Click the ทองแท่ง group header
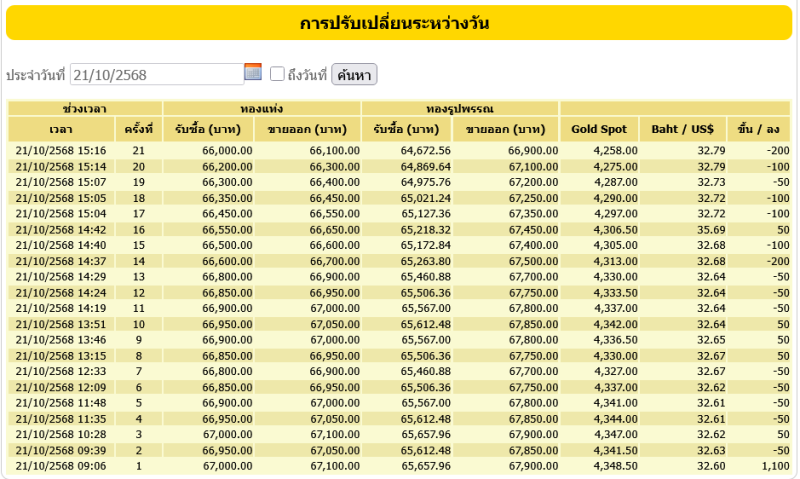The height and width of the screenshot is (479, 800). tap(261, 108)
